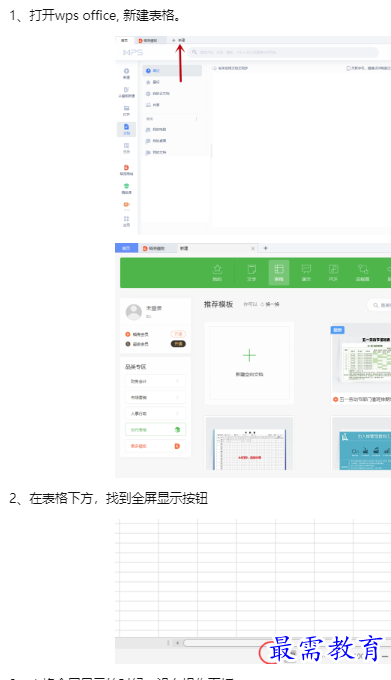Click the search field beside the WPS logo

coord(283,52)
